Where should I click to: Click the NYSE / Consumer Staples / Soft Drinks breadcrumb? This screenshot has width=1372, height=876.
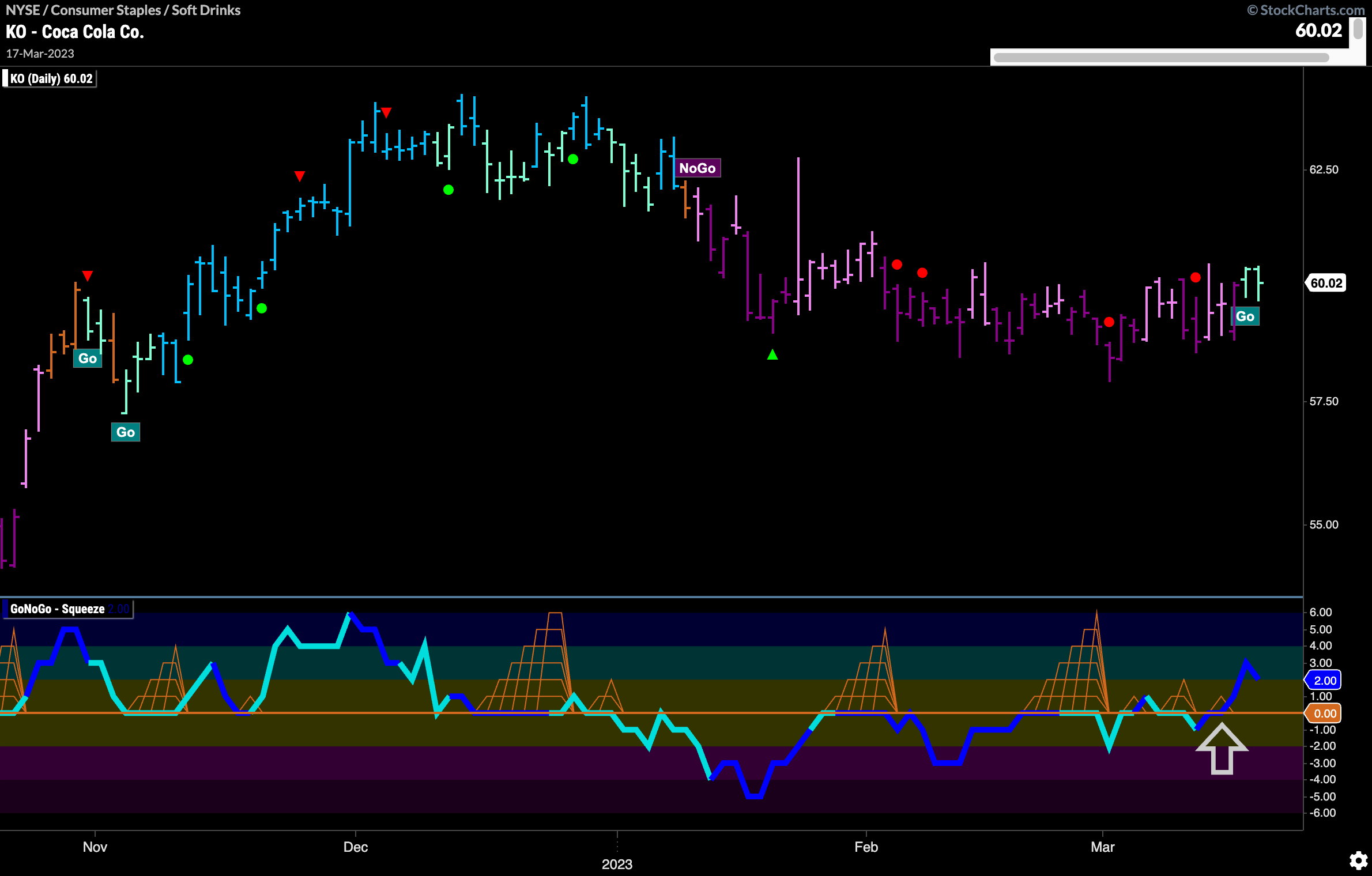coord(123,10)
